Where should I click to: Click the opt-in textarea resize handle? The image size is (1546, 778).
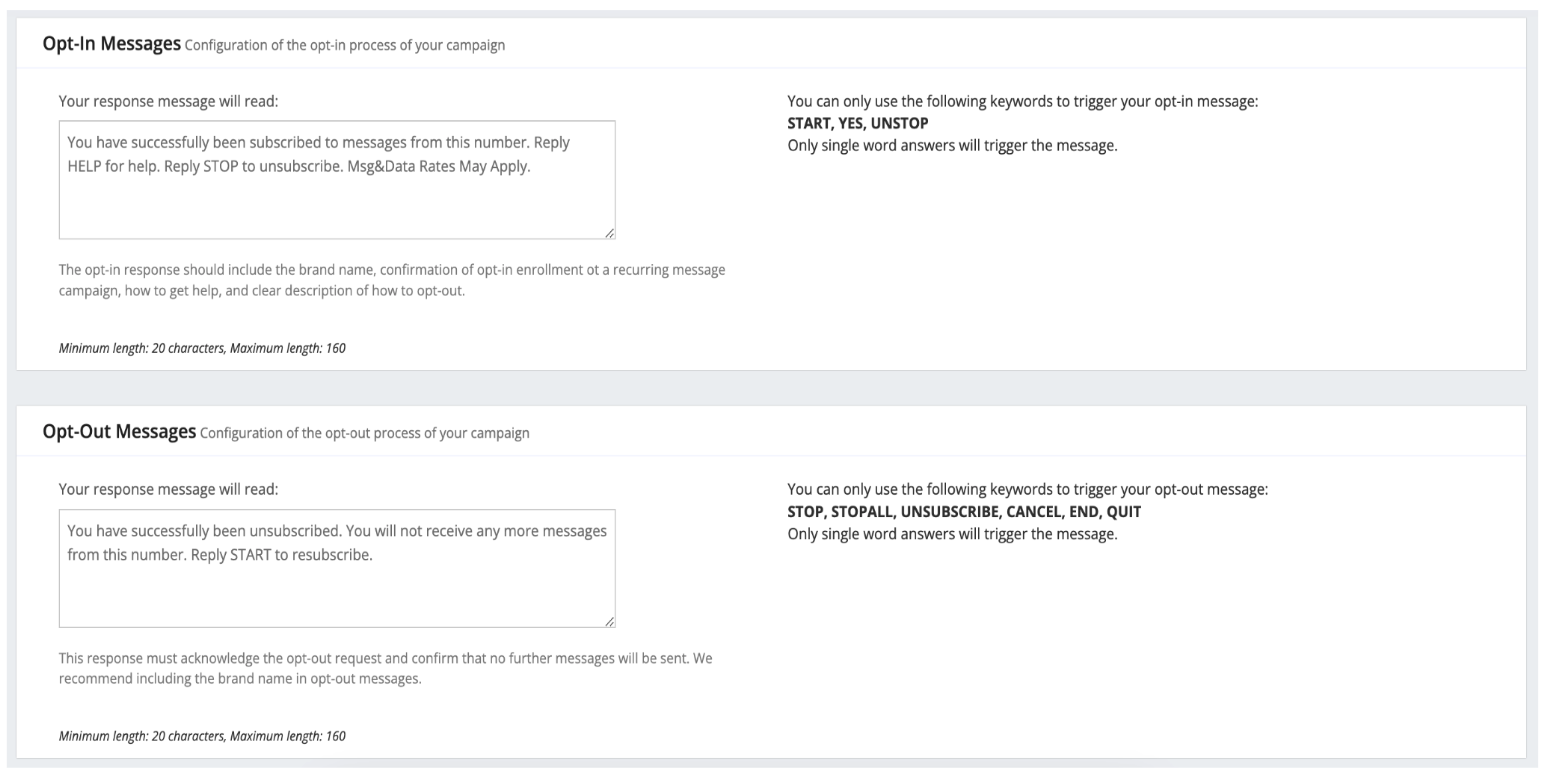tap(610, 232)
